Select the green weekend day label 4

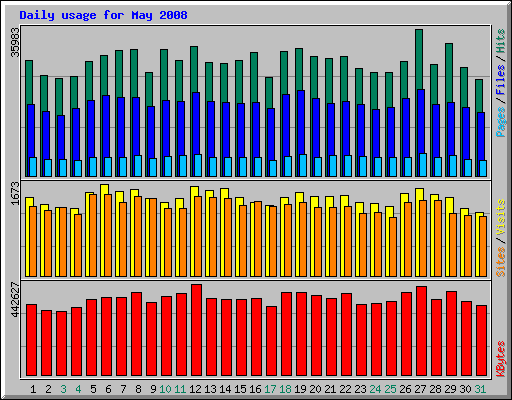click(x=78, y=389)
